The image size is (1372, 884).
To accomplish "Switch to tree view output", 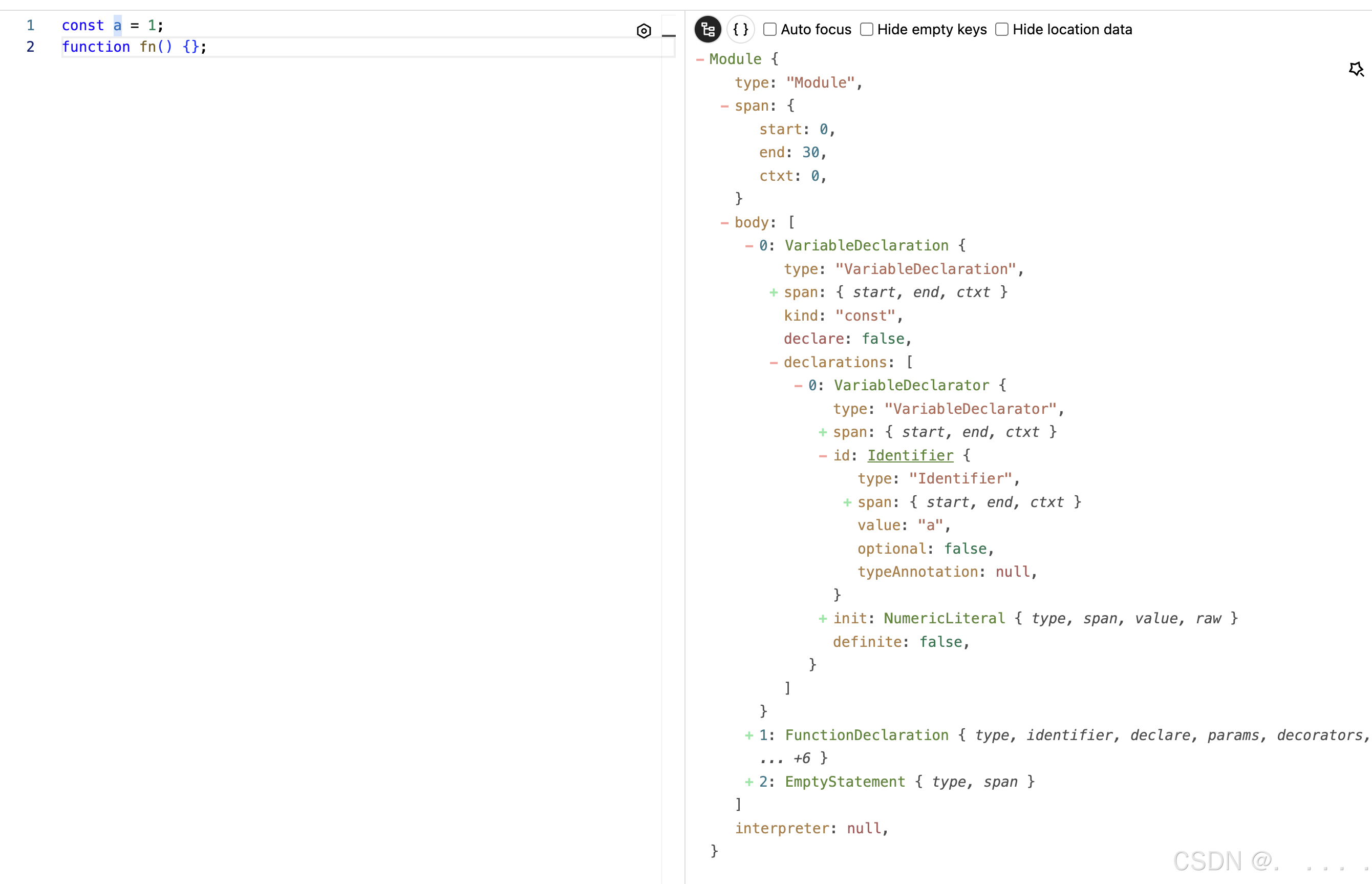I will pyautogui.click(x=708, y=29).
